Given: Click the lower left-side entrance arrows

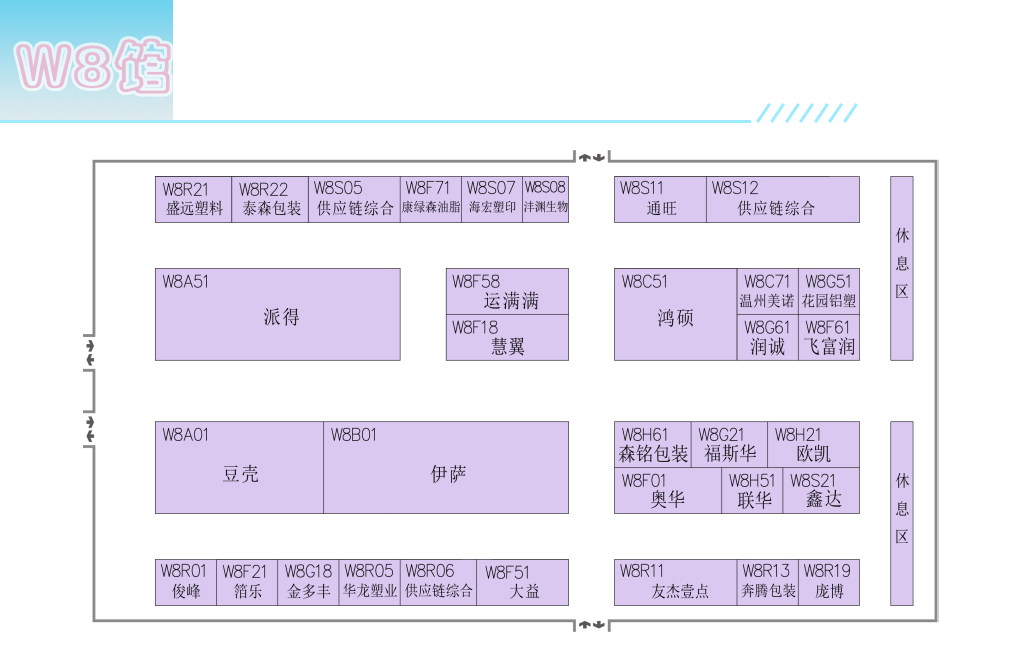Looking at the screenshot, I should [91, 428].
